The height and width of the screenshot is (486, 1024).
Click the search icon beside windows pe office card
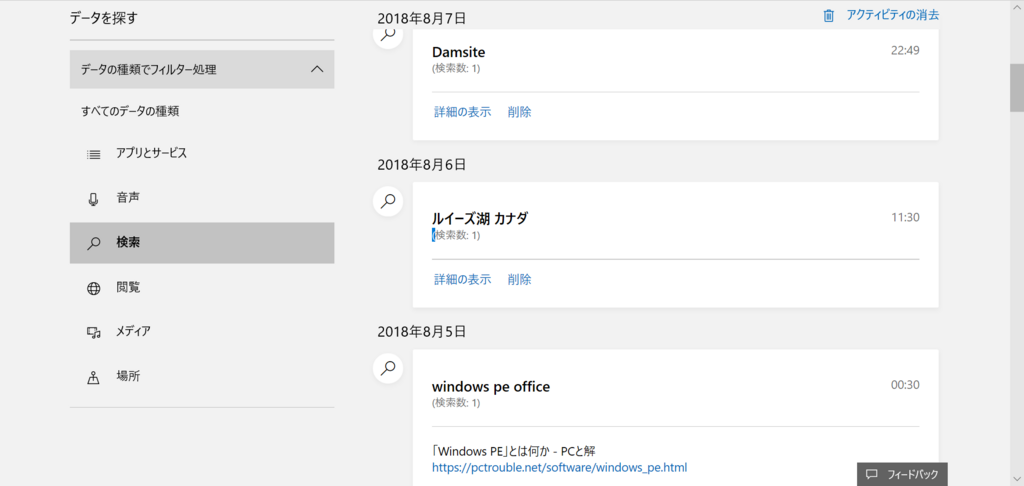tap(388, 368)
